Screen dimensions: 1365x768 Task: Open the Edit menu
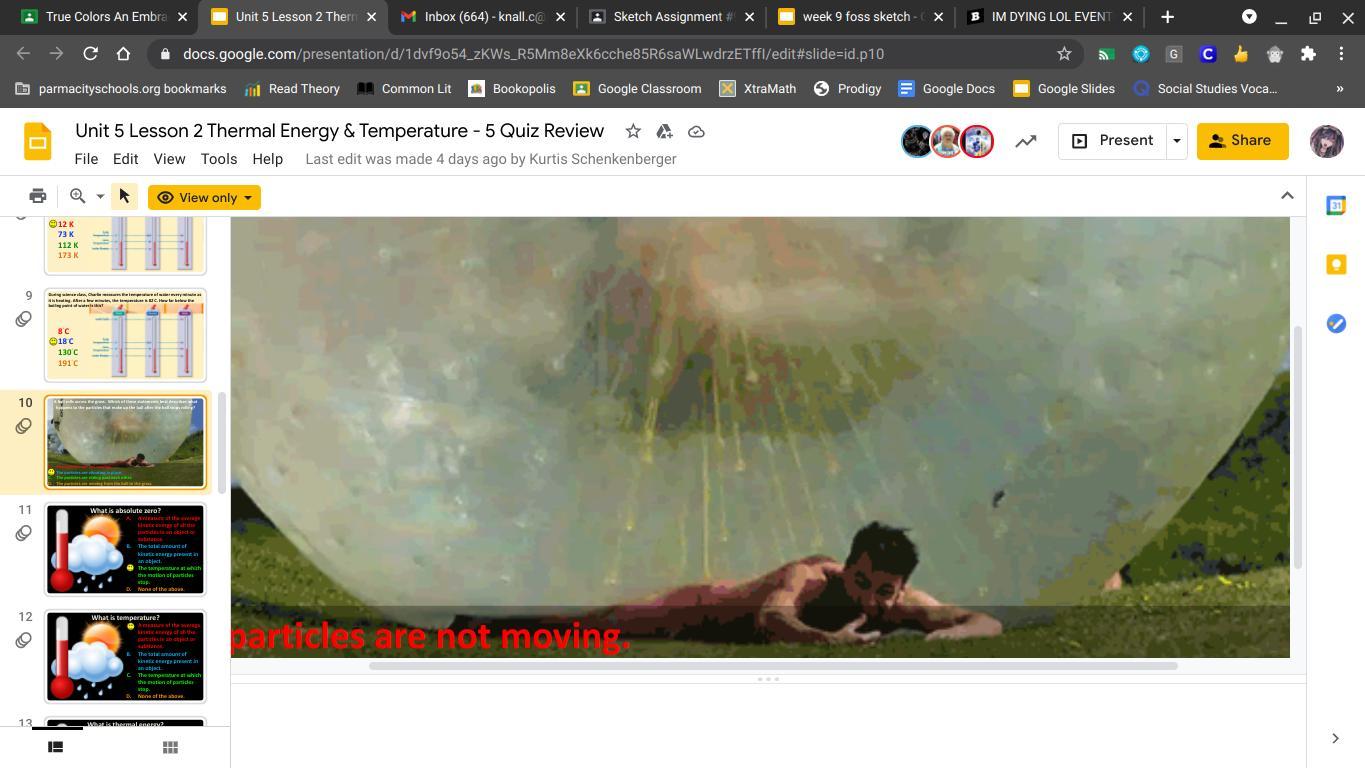click(125, 159)
